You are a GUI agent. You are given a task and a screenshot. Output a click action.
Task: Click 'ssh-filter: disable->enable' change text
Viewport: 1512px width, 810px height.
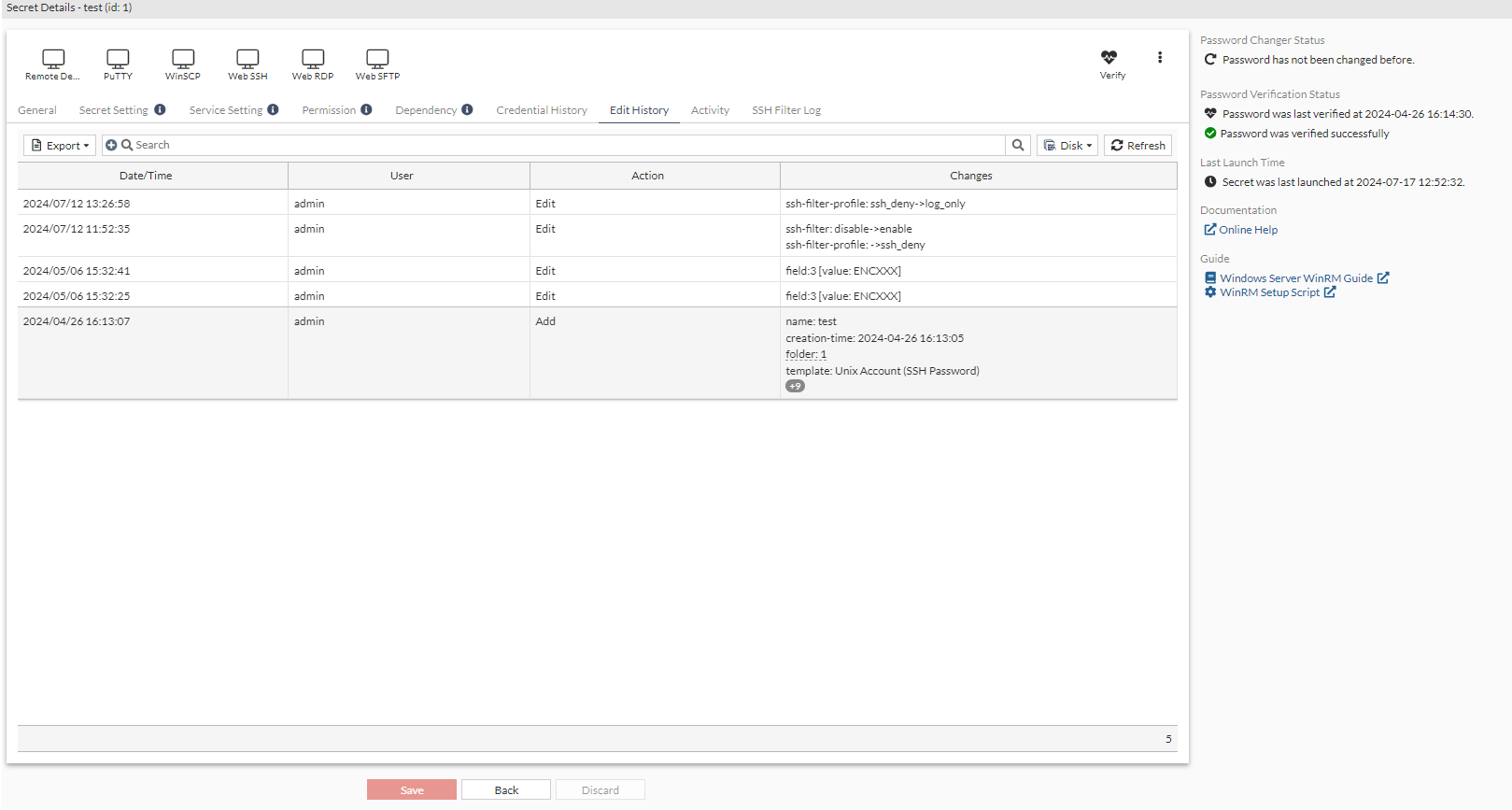coord(849,229)
